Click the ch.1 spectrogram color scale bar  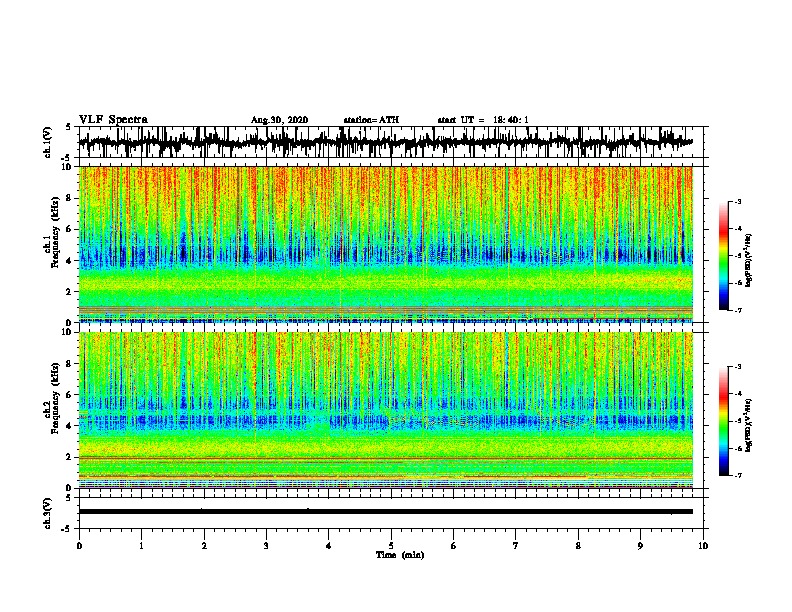[723, 256]
